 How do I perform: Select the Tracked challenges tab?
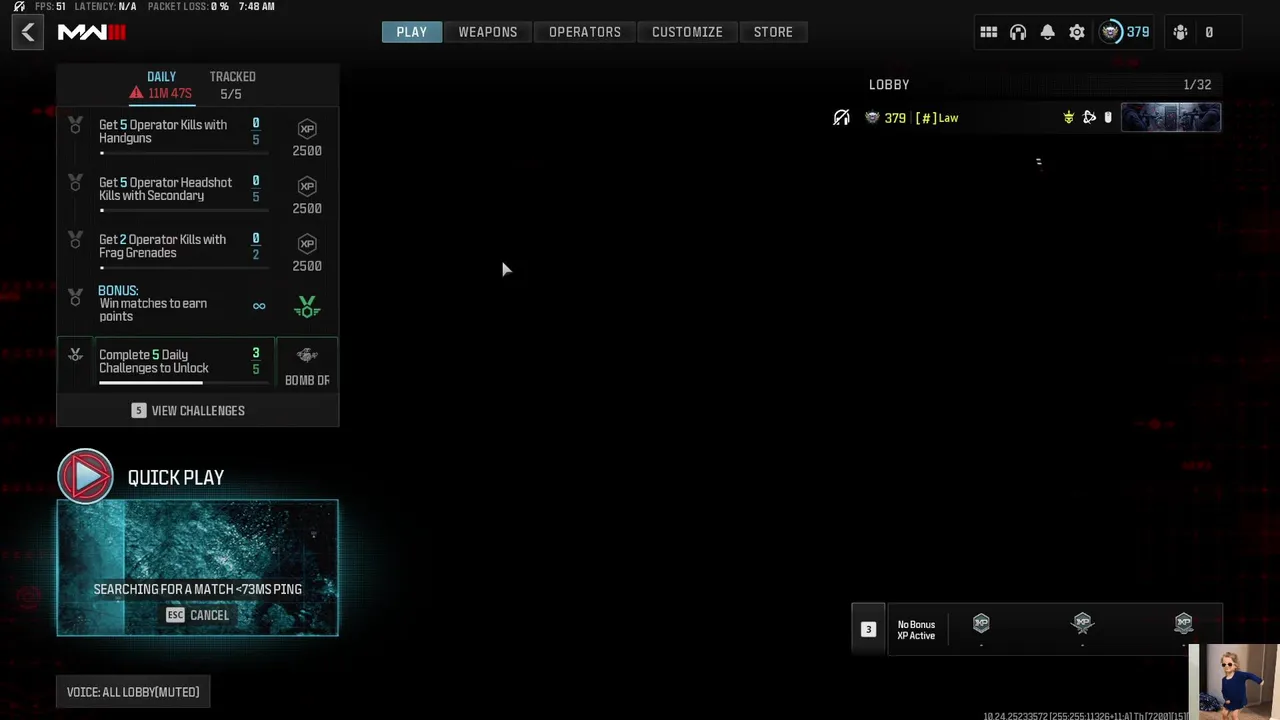tap(232, 85)
